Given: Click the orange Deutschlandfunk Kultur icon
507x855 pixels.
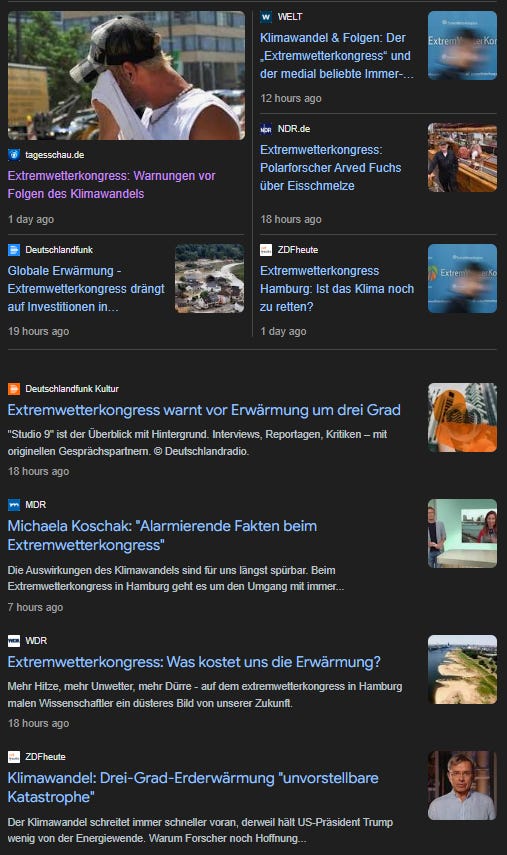Looking at the screenshot, I should (14, 389).
